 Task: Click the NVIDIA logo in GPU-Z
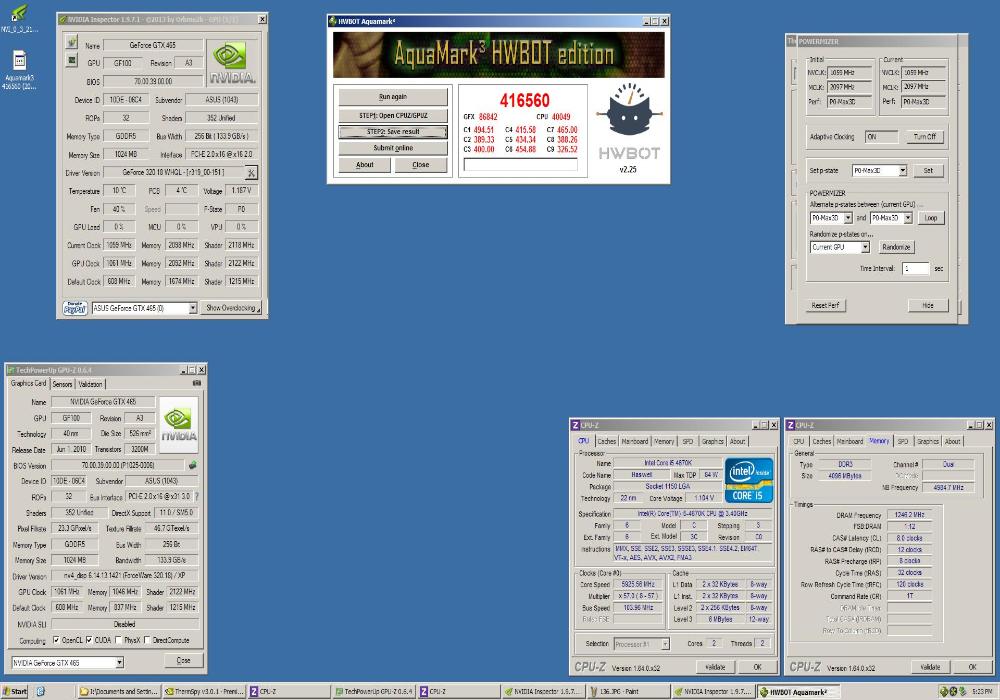click(x=179, y=424)
